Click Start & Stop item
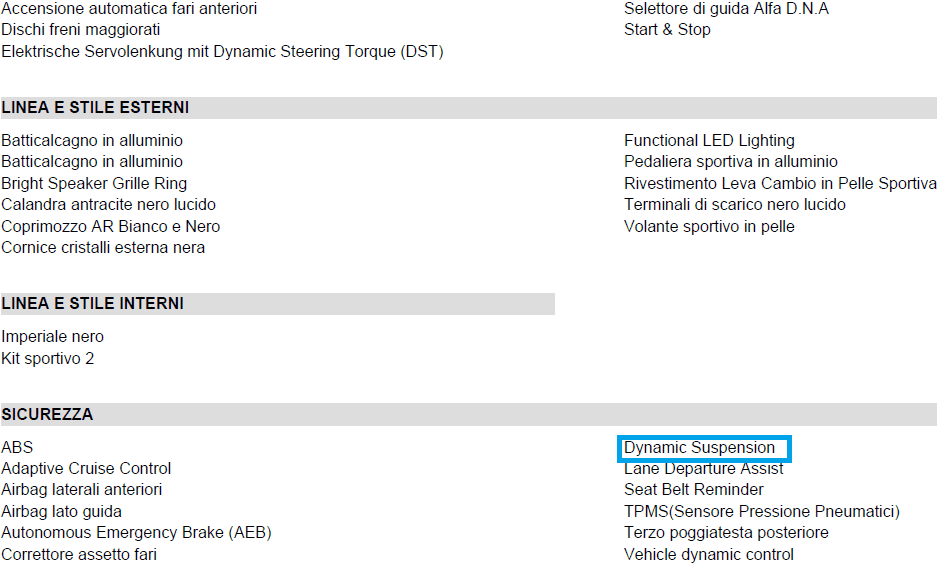Screen dimensions: 937x564 pos(667,30)
